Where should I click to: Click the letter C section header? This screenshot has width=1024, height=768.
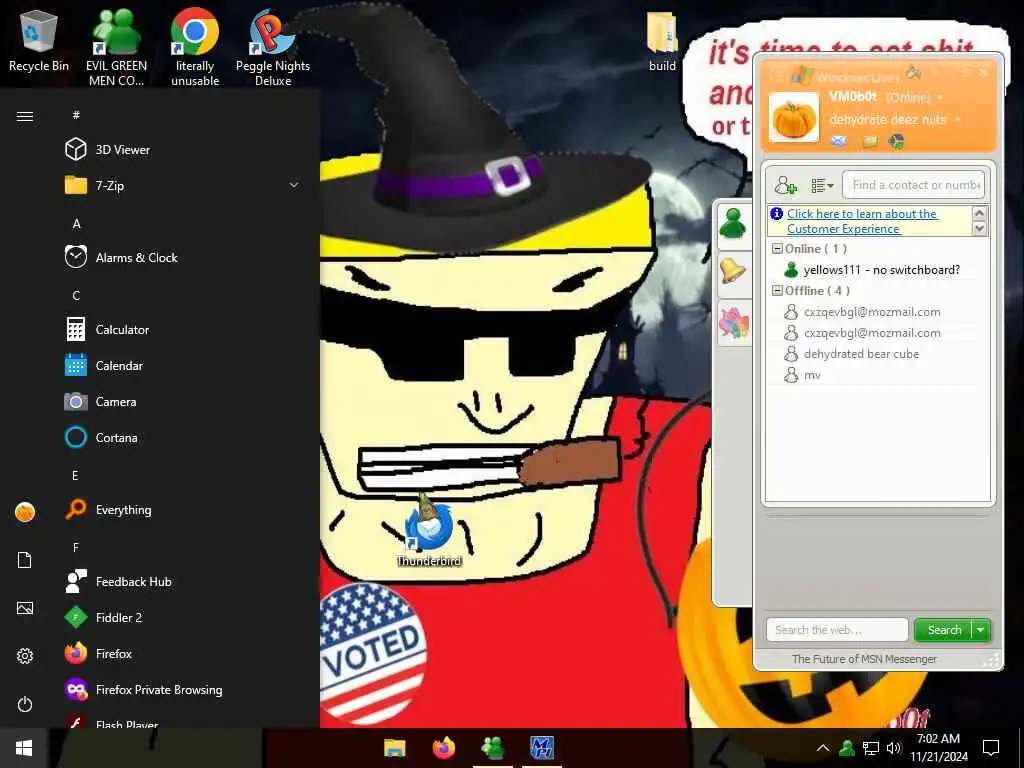[76, 296]
